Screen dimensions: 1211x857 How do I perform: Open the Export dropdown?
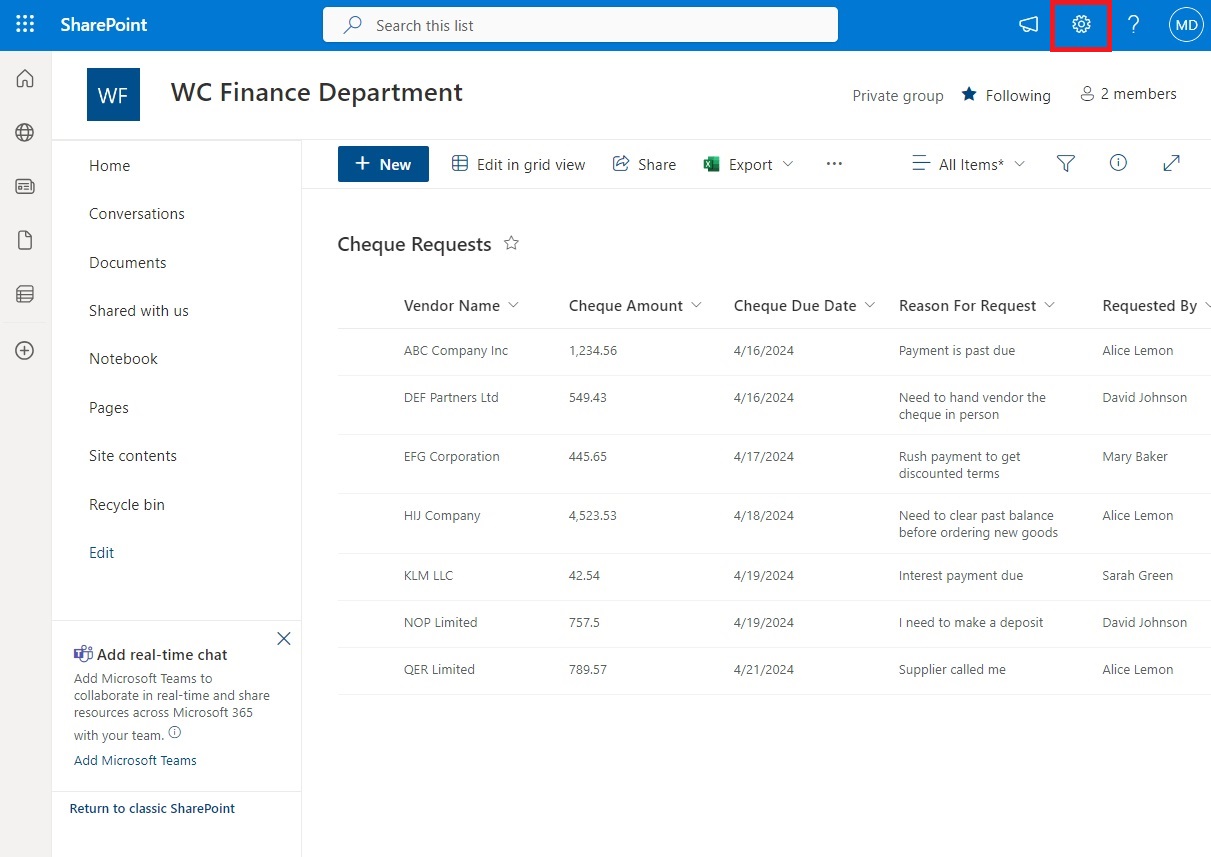[749, 163]
